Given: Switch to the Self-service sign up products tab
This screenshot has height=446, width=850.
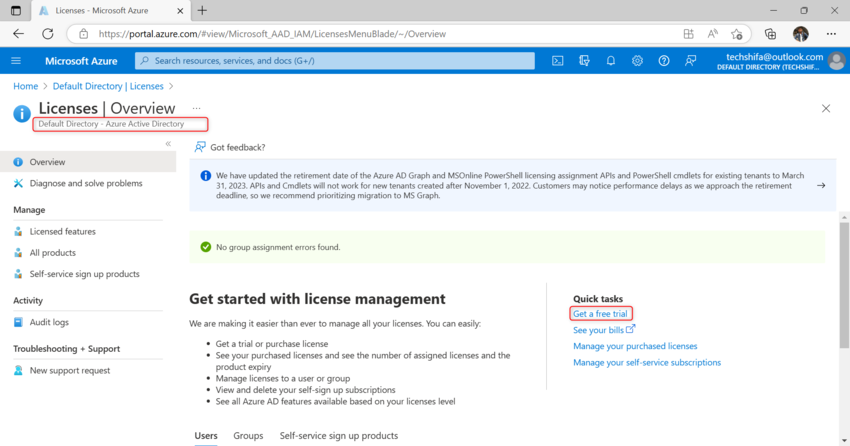Looking at the screenshot, I should tap(339, 436).
